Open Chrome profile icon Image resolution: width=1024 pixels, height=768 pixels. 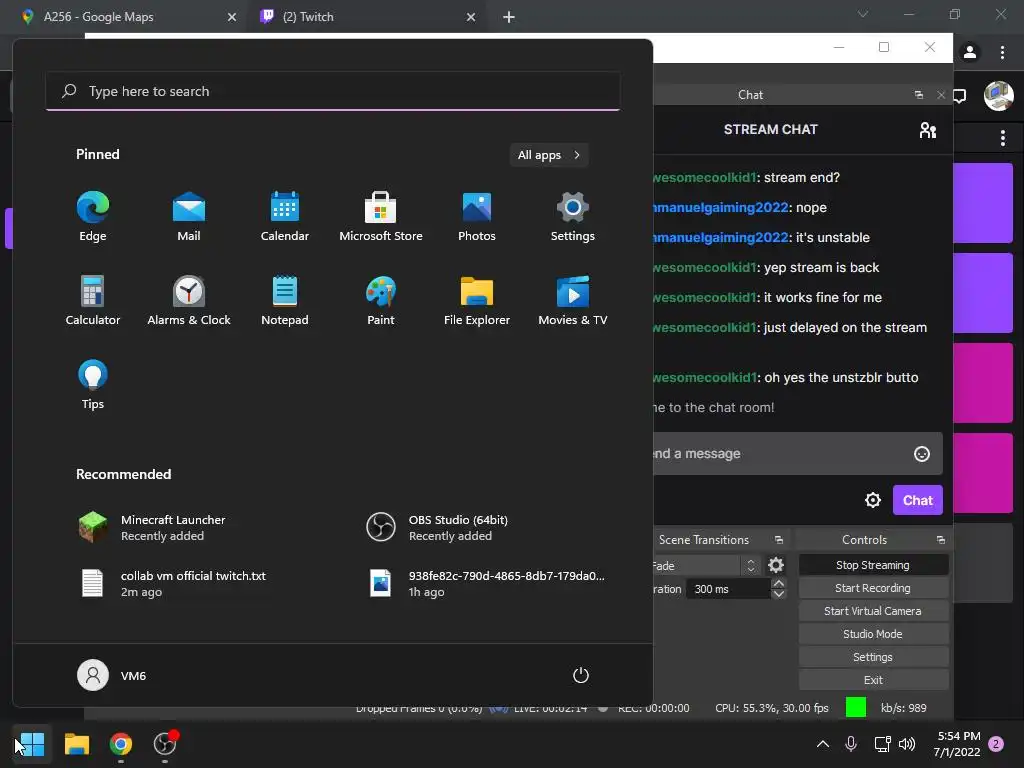point(970,52)
